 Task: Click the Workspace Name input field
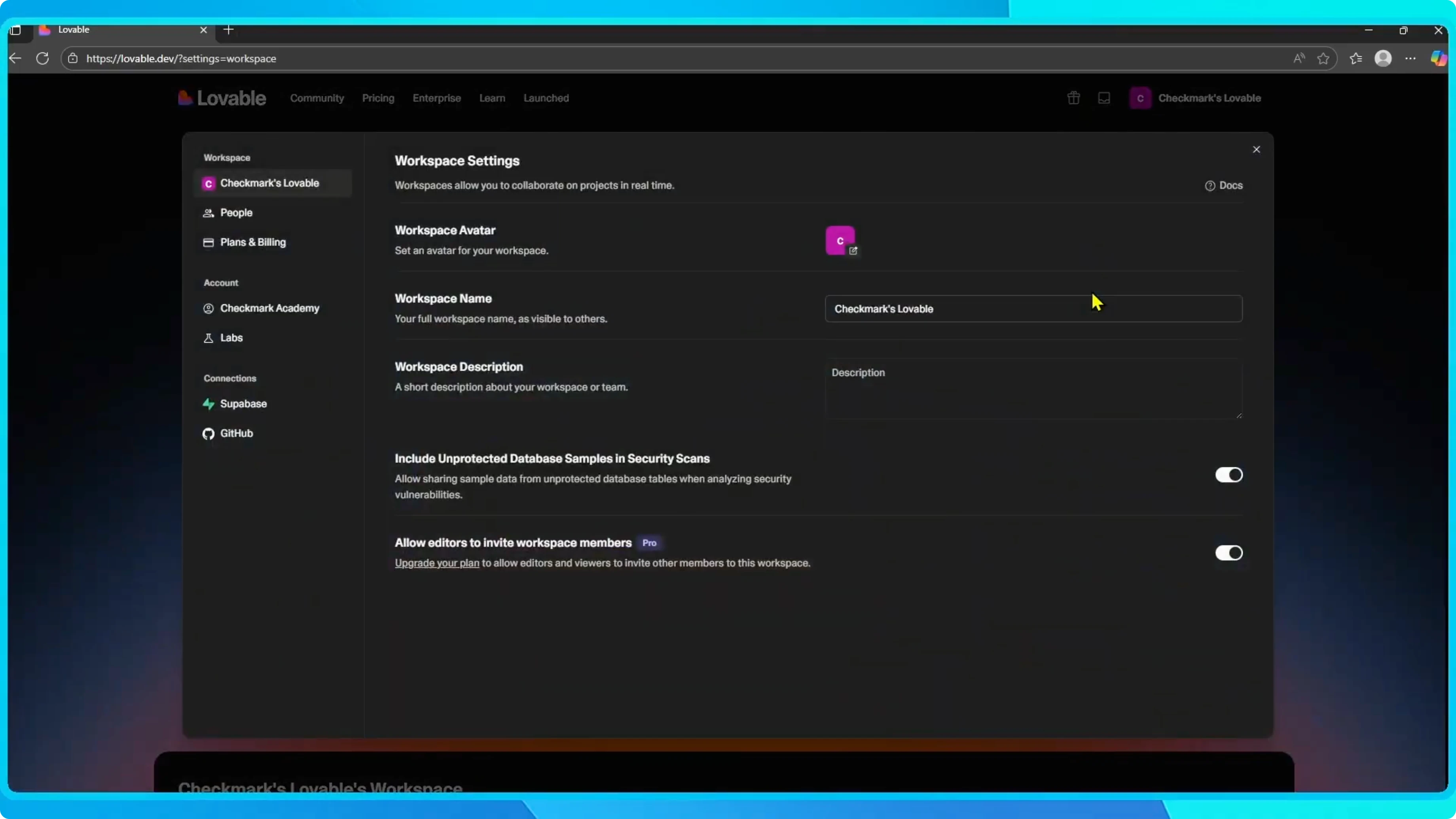[1033, 309]
